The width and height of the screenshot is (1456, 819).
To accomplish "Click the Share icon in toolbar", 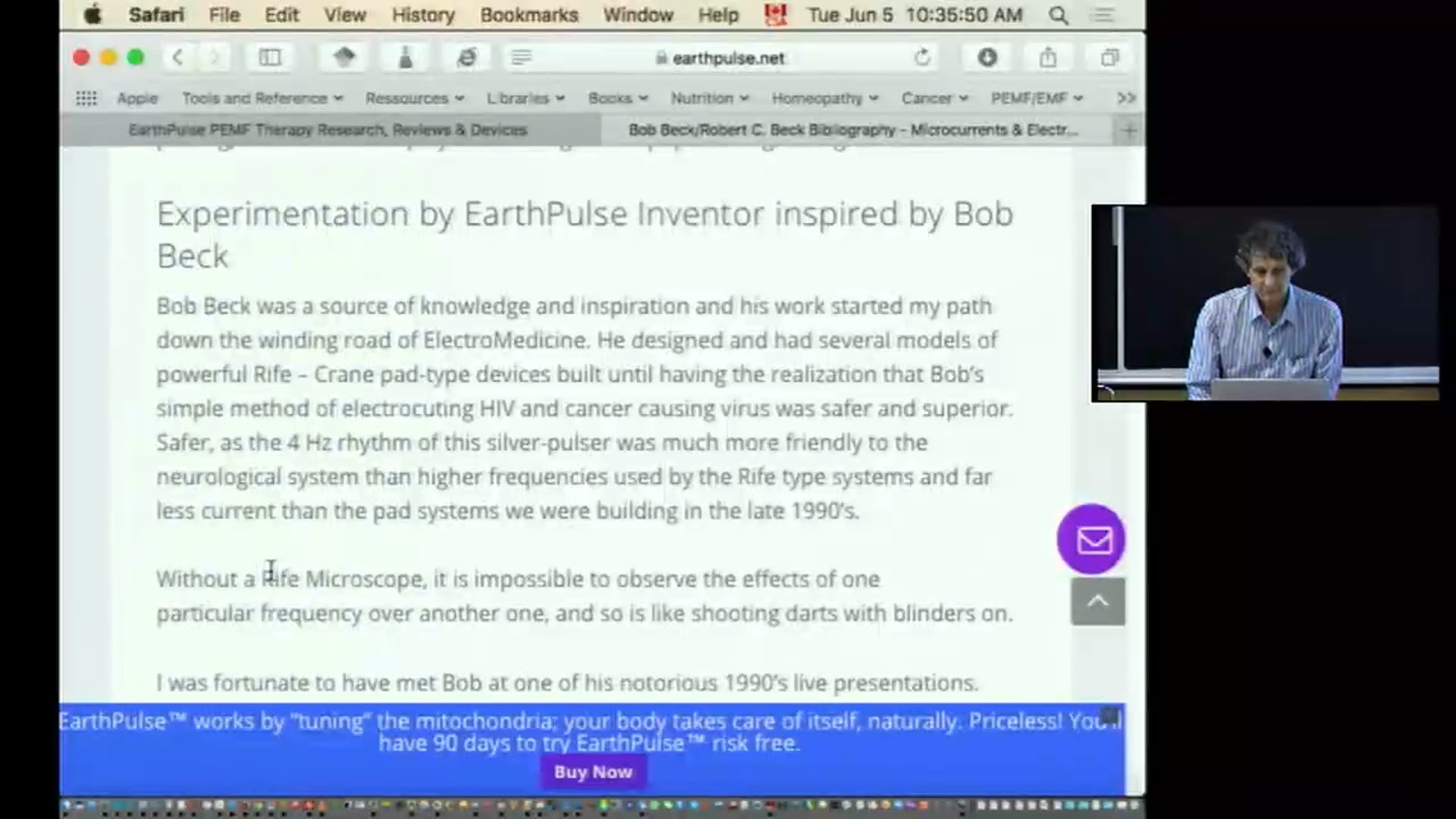I will point(1048,58).
